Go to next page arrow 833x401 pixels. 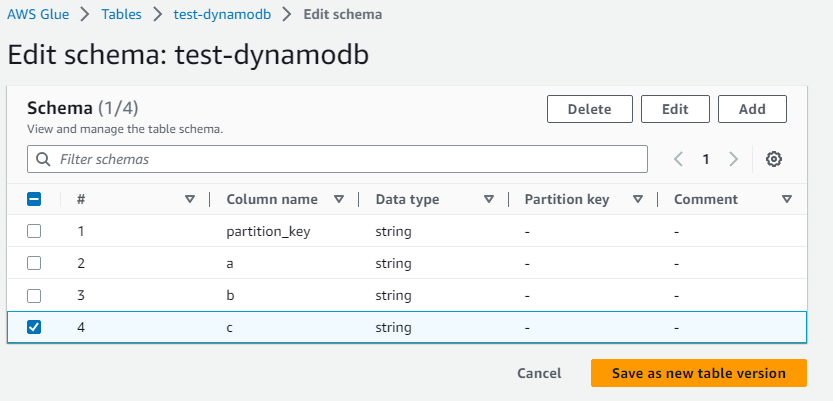click(734, 159)
